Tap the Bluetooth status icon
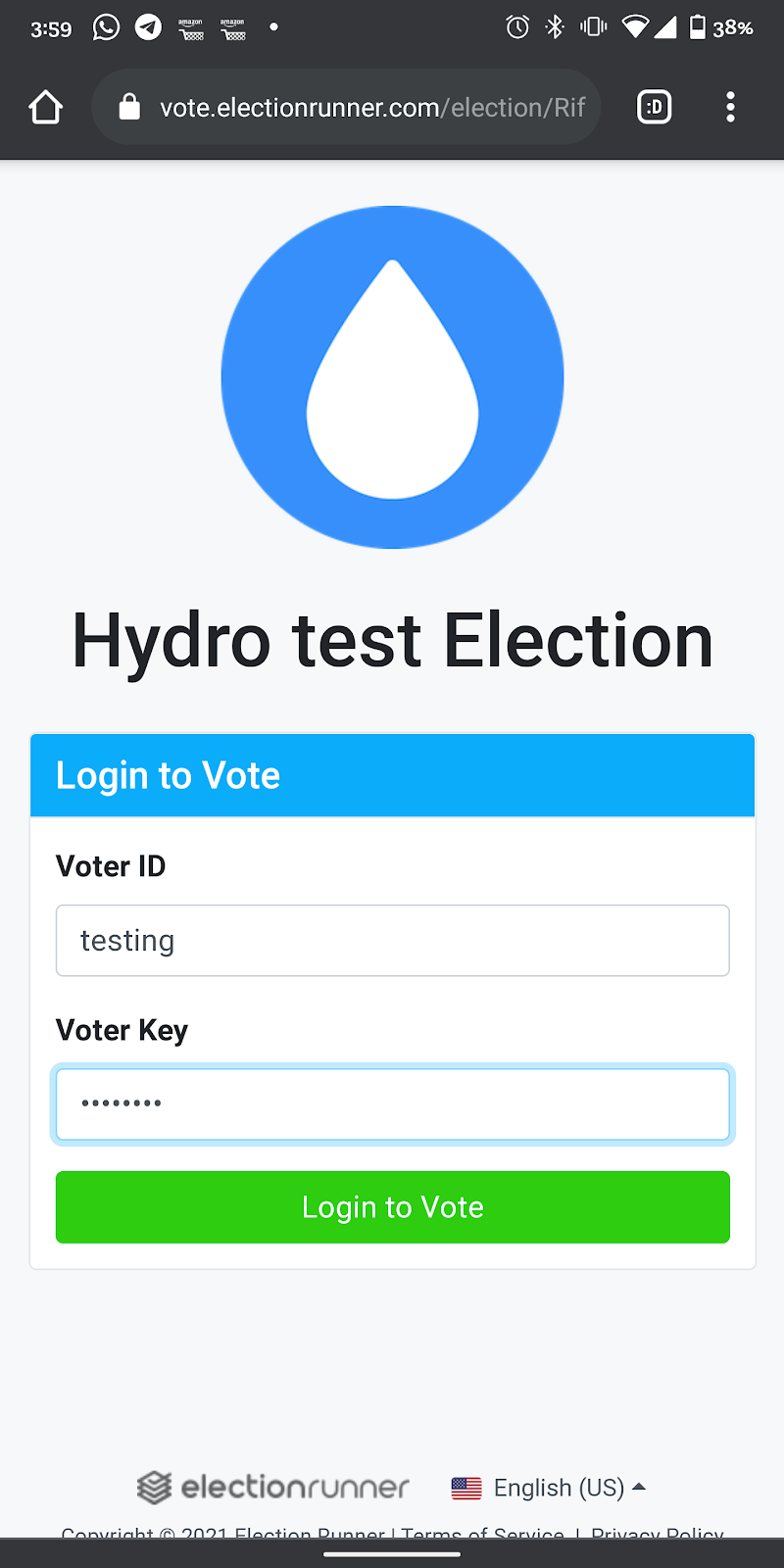This screenshot has width=784, height=1568. pos(555,27)
